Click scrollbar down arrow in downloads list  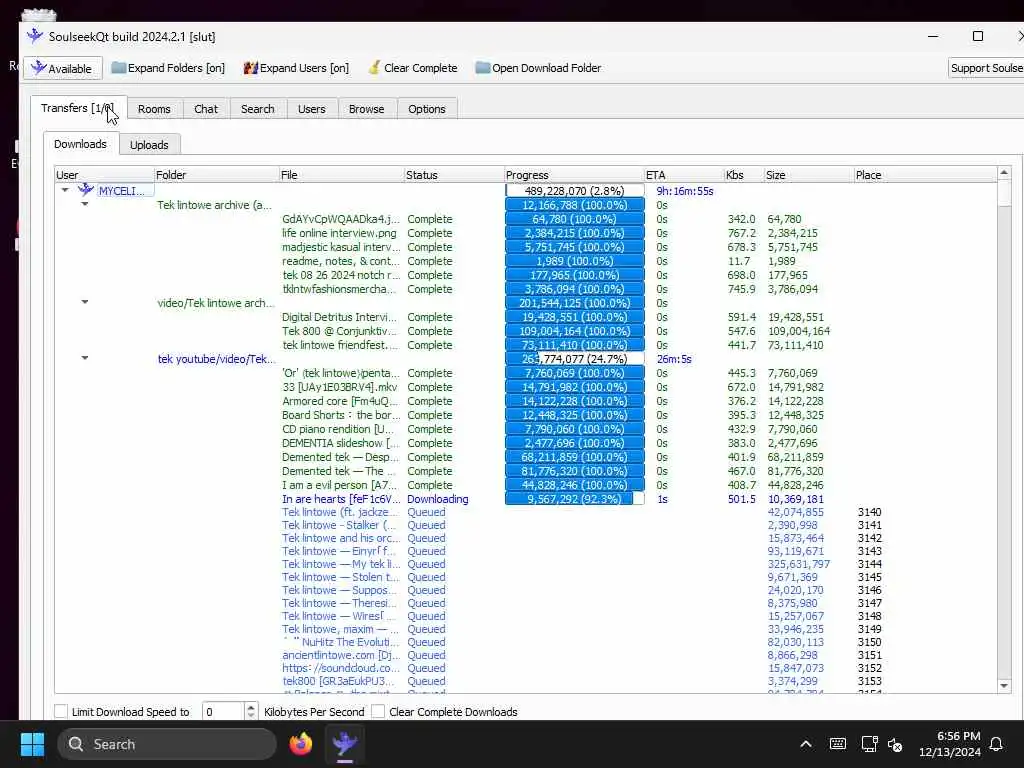pyautogui.click(x=1004, y=686)
